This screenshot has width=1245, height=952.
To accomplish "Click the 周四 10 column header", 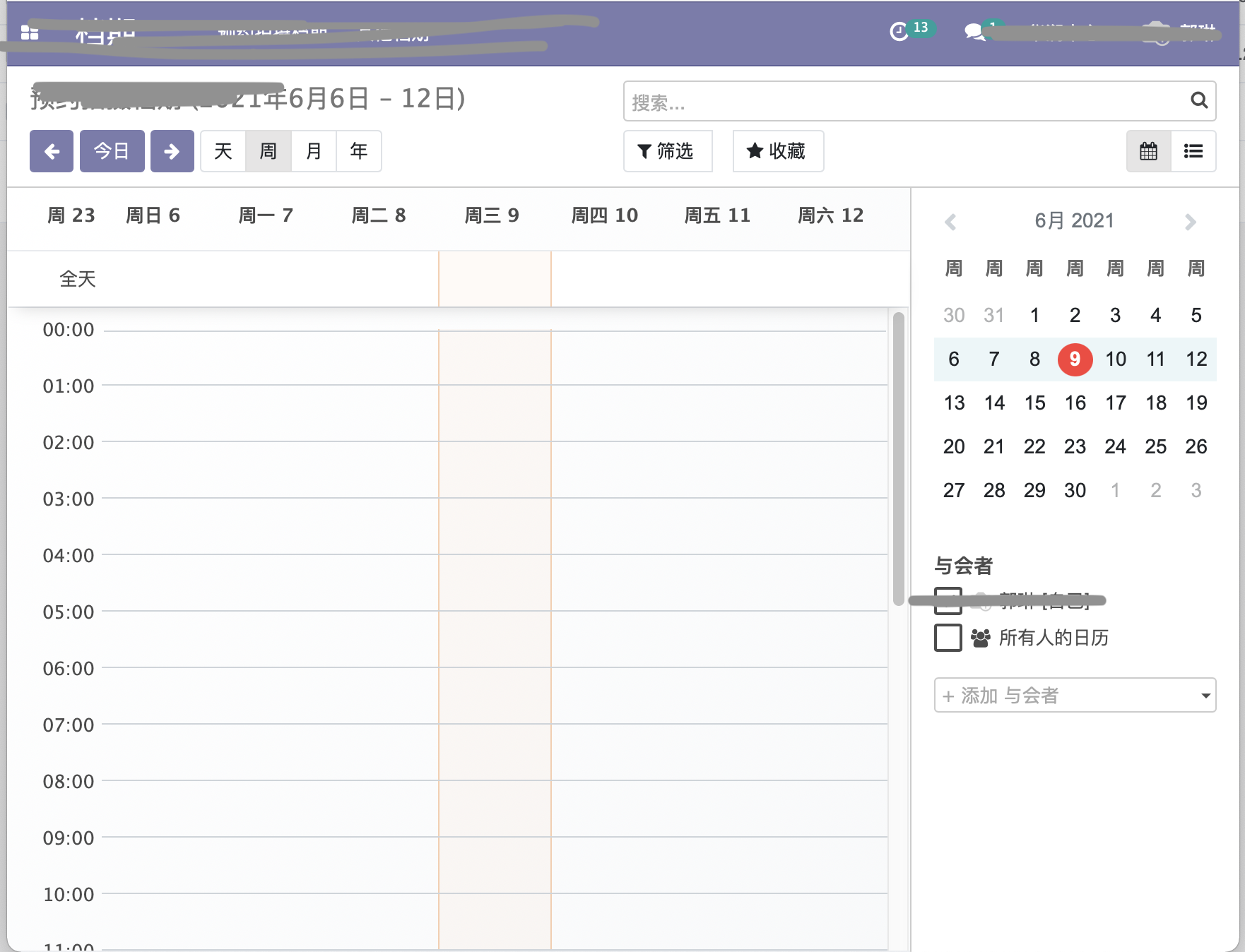I will [x=605, y=215].
